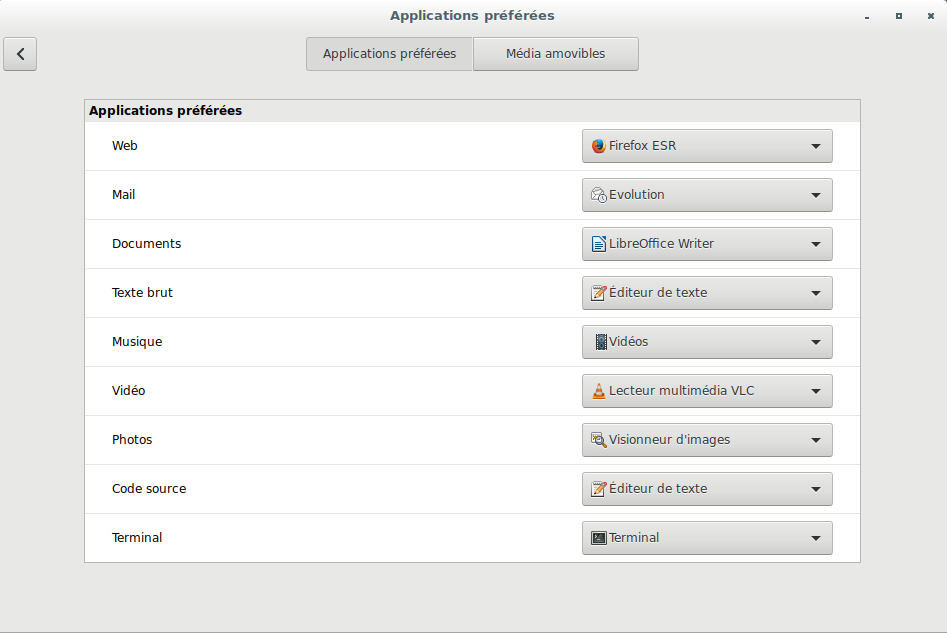Viewport: 947px width, 633px height.
Task: Click the Firefox ESR icon in Web row
Action: pos(599,146)
